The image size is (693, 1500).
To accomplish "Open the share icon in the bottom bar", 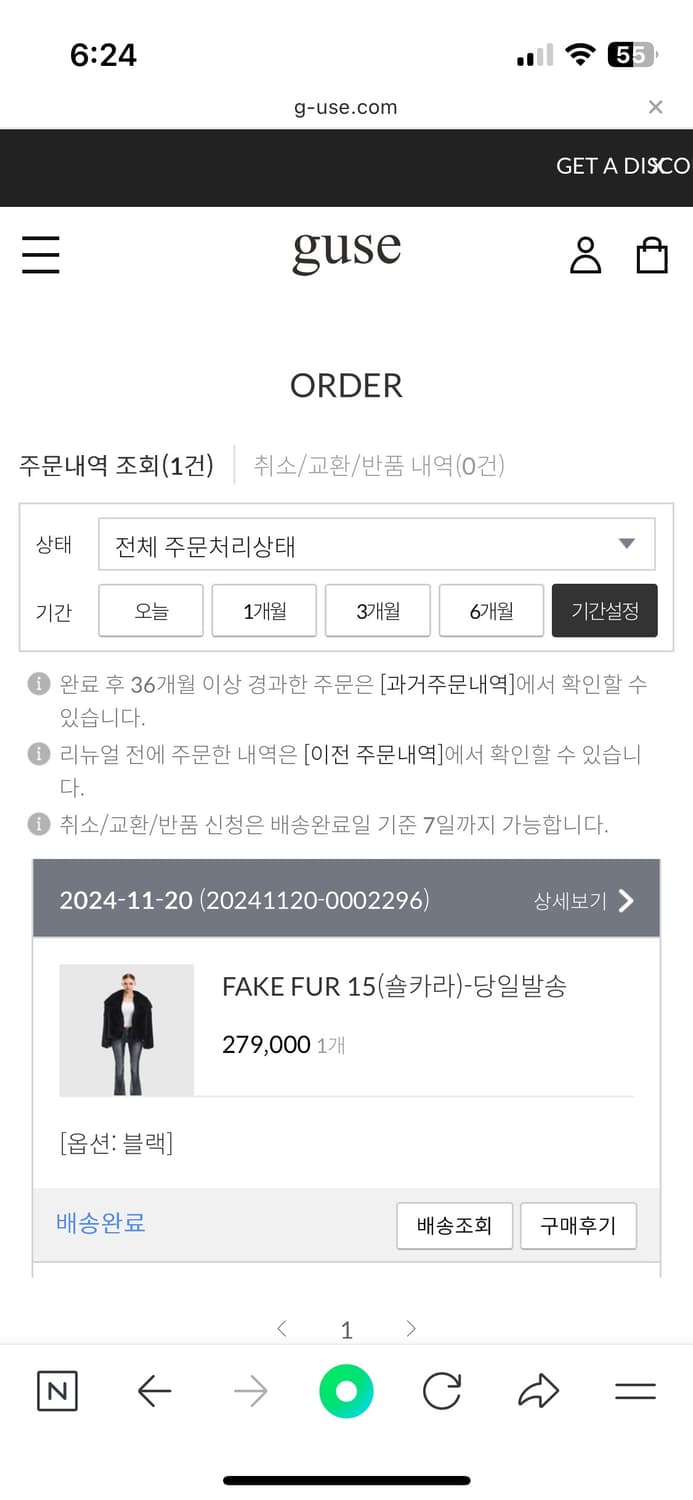I will [x=538, y=1390].
